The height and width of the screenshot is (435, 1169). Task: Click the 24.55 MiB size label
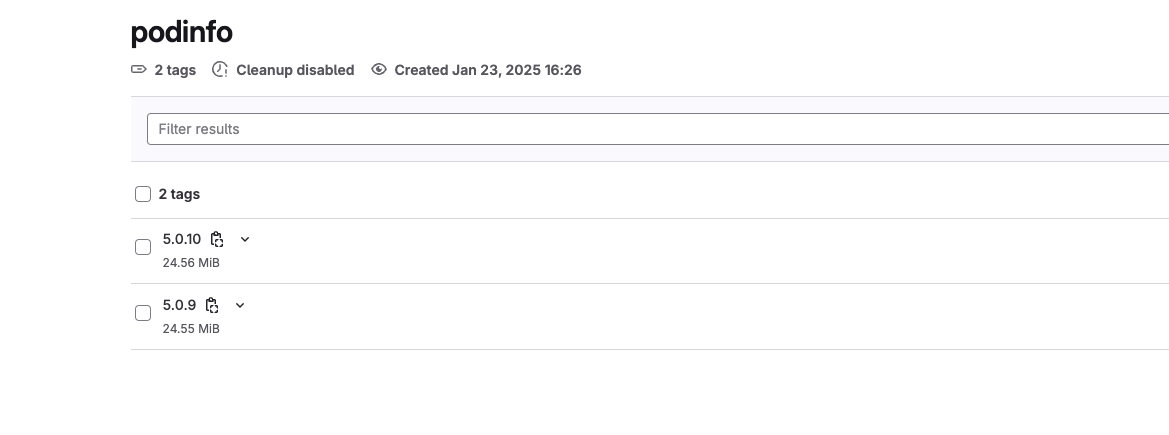[191, 328]
